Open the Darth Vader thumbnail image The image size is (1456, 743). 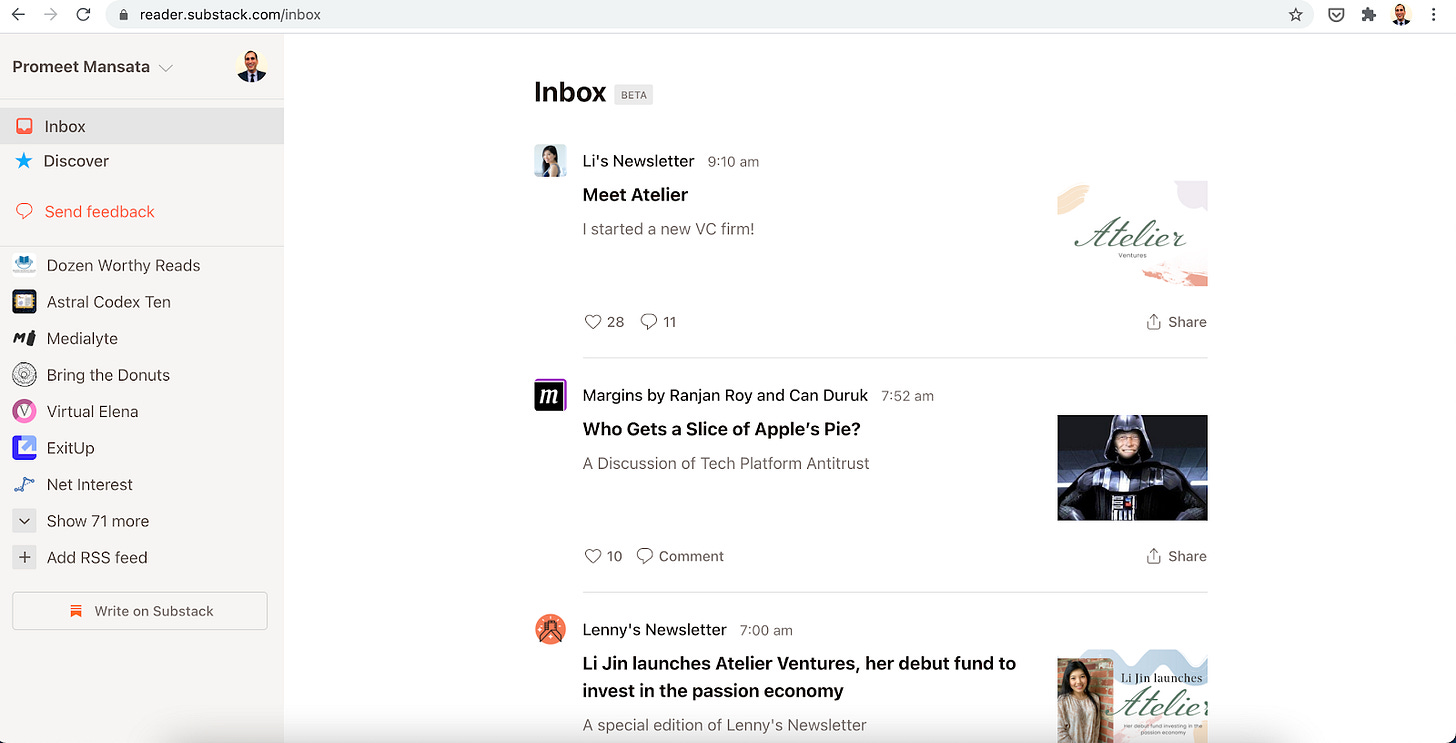(x=1132, y=468)
